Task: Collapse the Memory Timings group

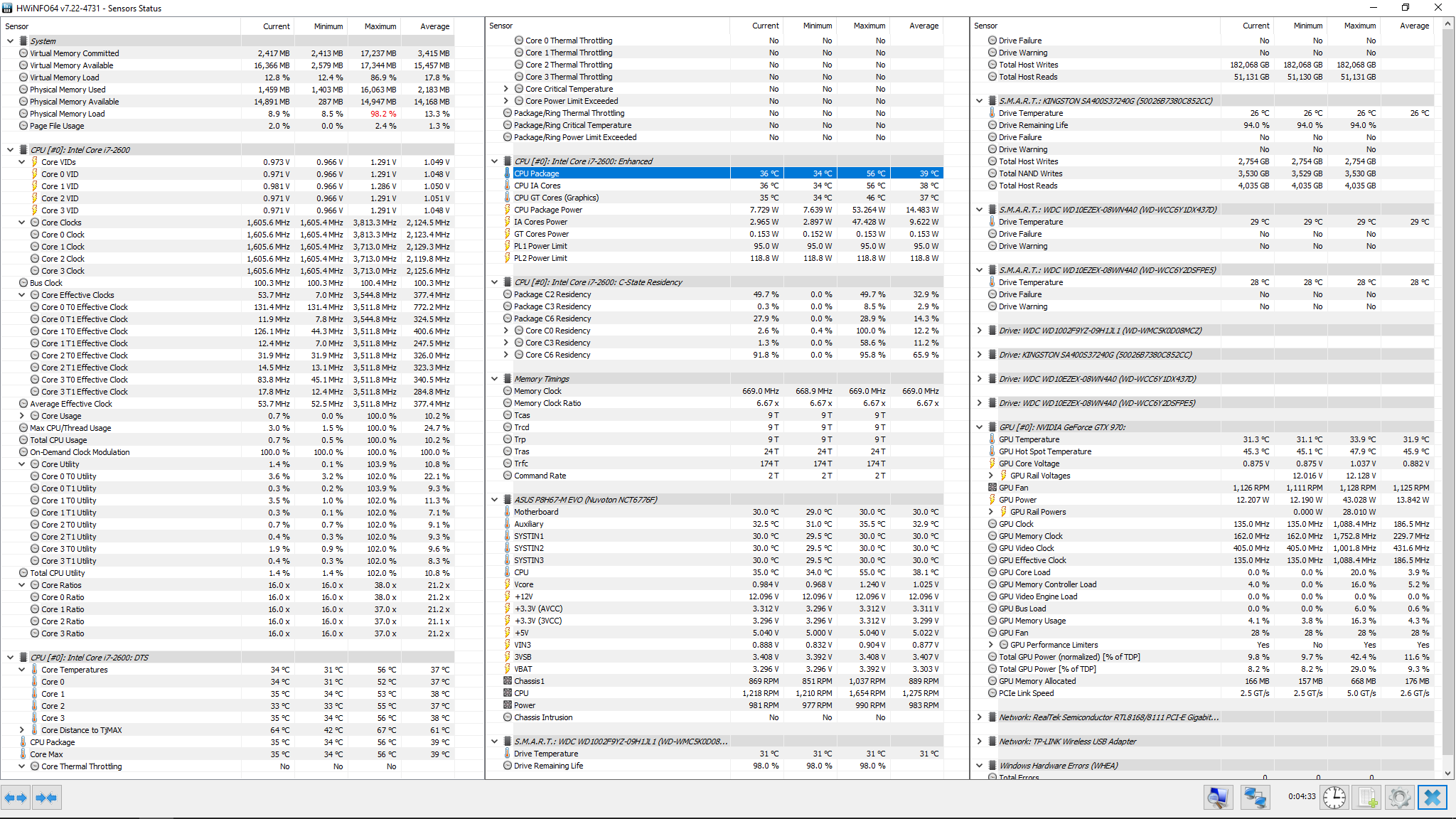Action: 494,379
